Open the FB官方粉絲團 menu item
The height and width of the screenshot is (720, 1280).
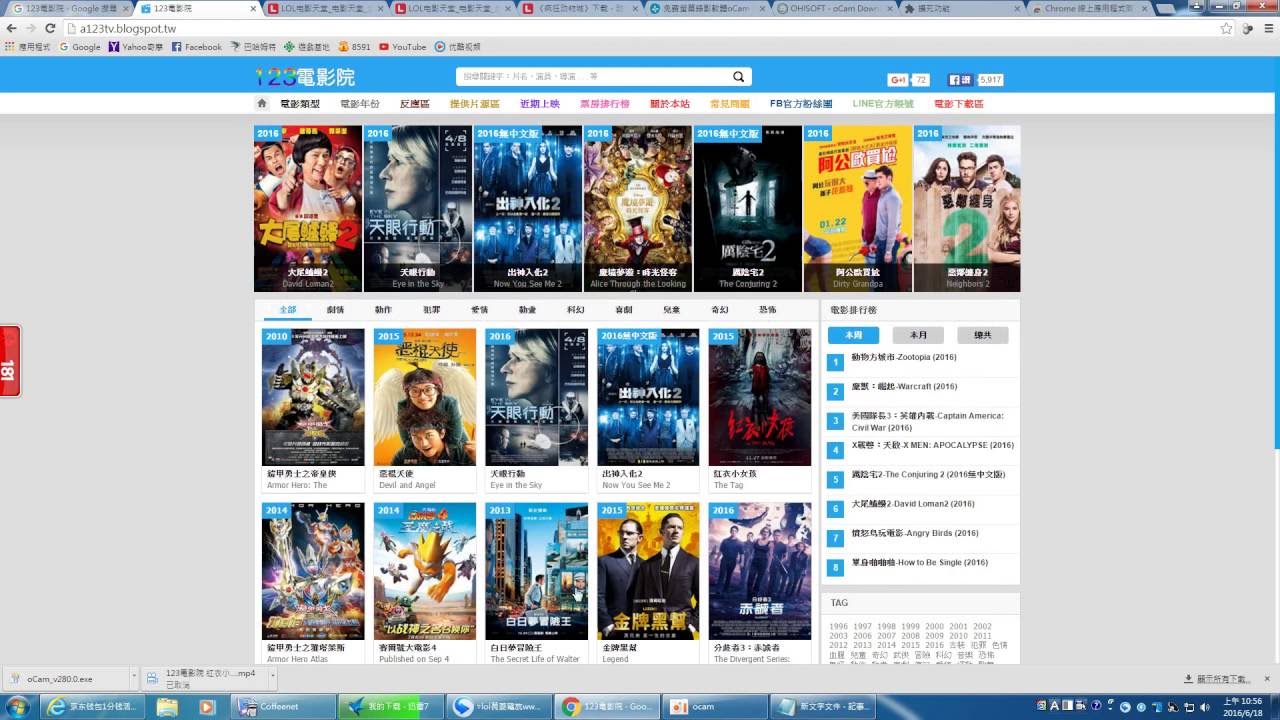[801, 103]
